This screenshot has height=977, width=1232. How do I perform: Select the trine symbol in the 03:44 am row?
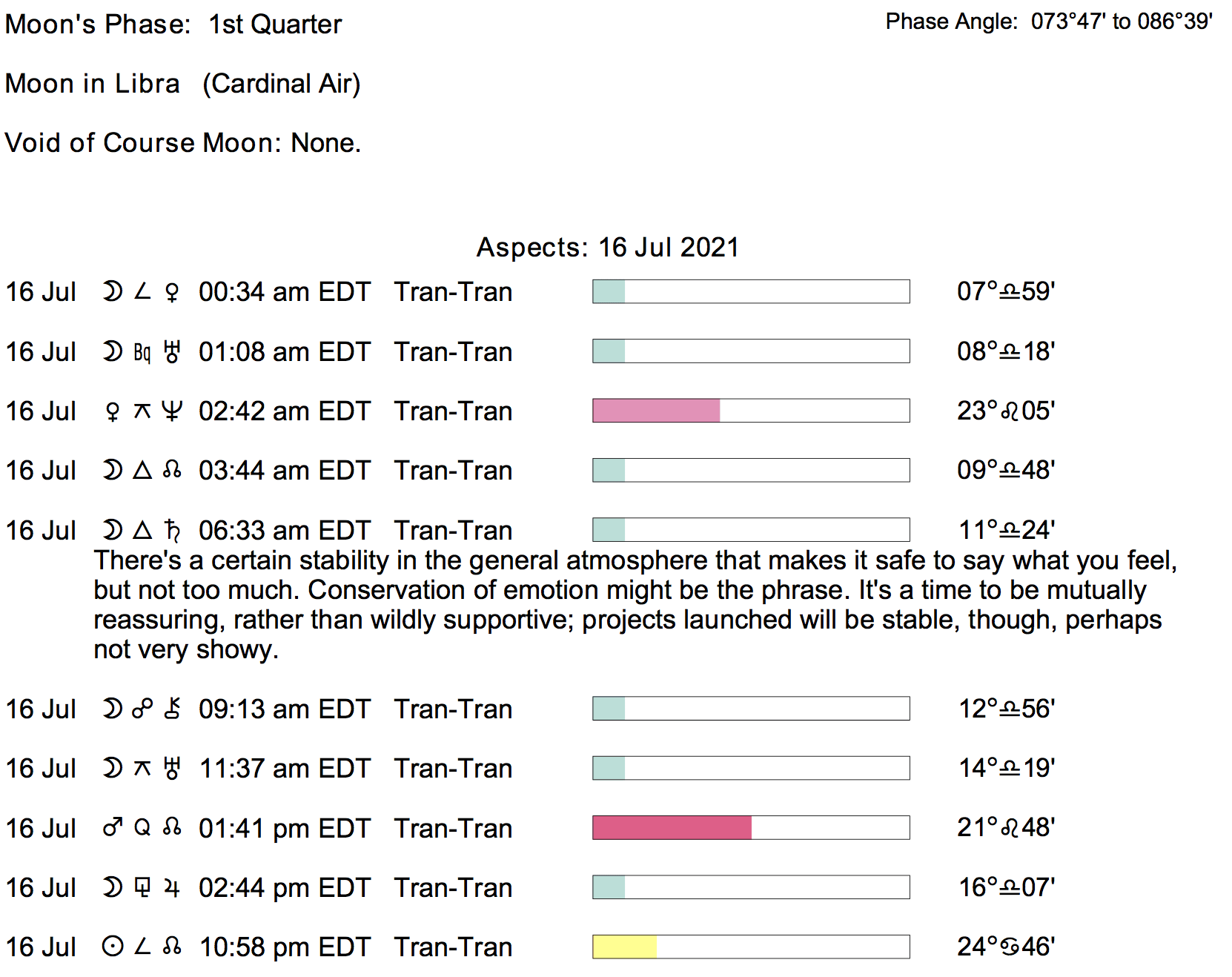click(142, 470)
